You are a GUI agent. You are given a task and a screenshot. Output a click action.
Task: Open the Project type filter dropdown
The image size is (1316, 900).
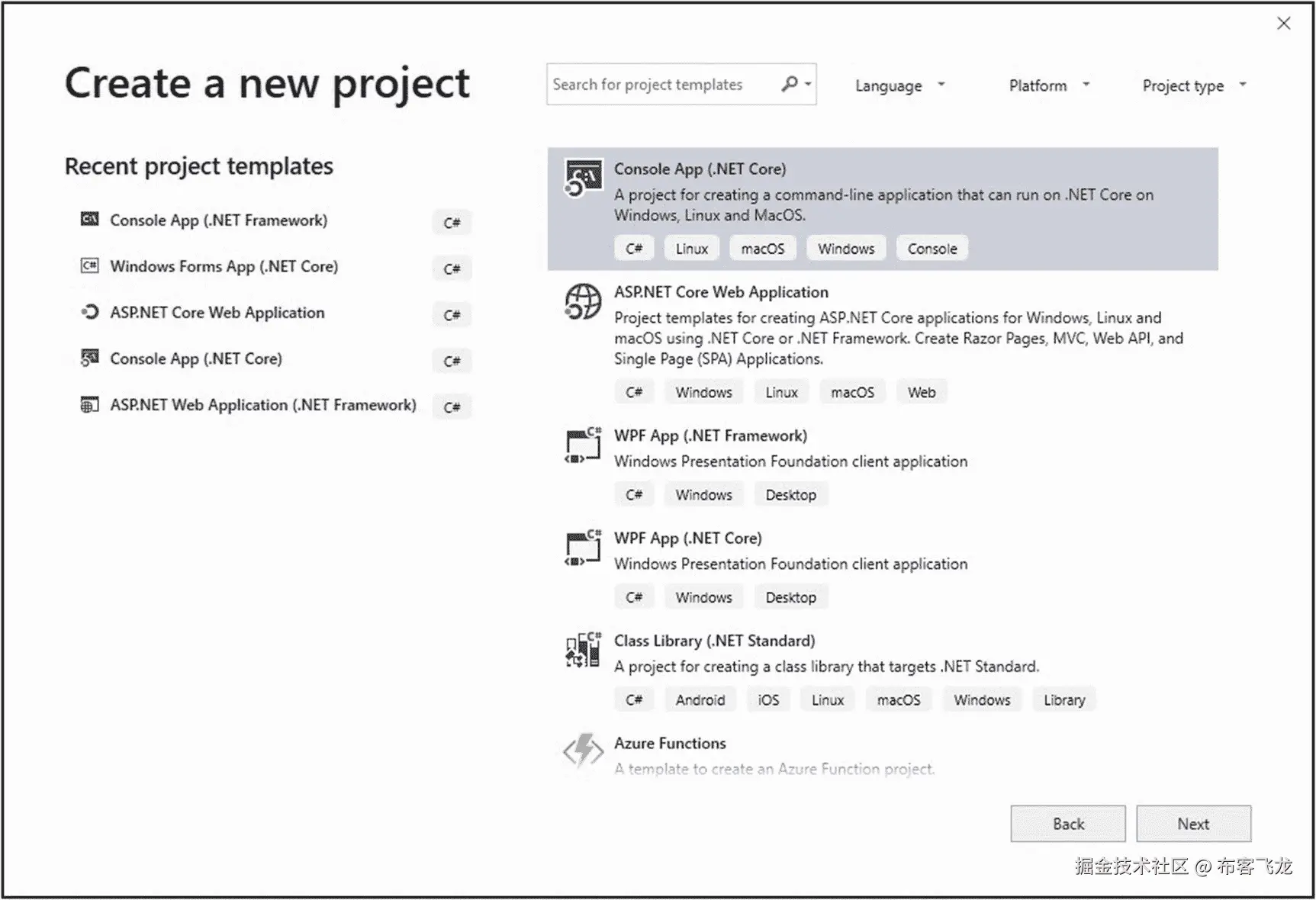pos(1194,85)
